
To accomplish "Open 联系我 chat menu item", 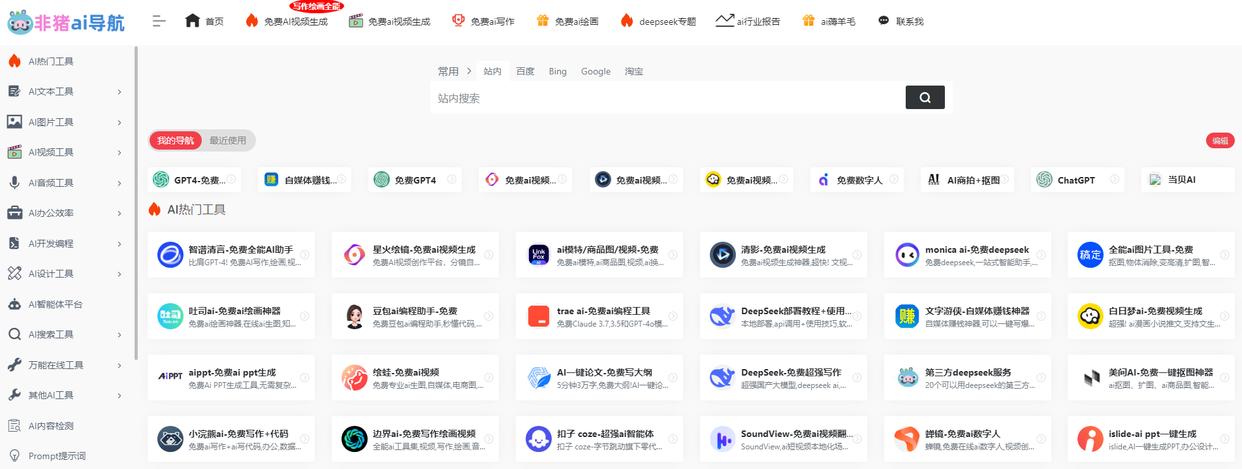I will coord(900,21).
